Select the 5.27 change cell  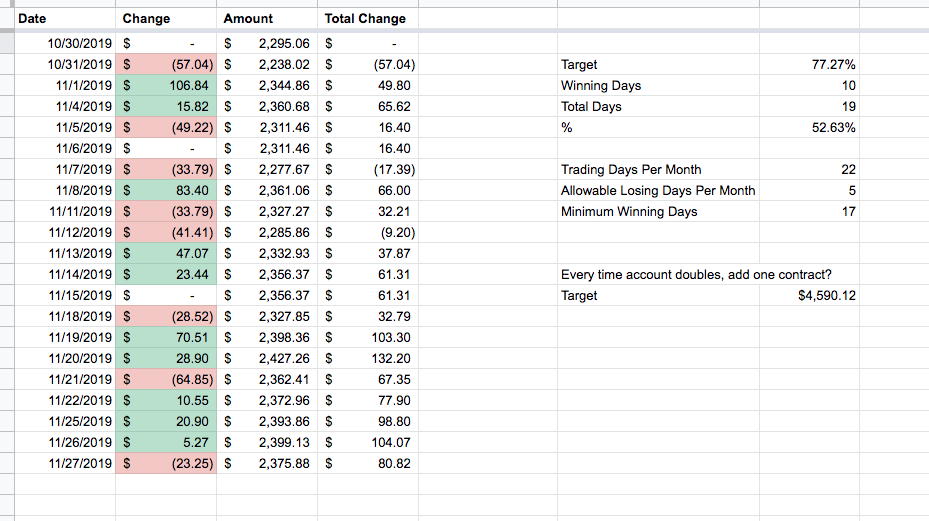click(x=166, y=443)
